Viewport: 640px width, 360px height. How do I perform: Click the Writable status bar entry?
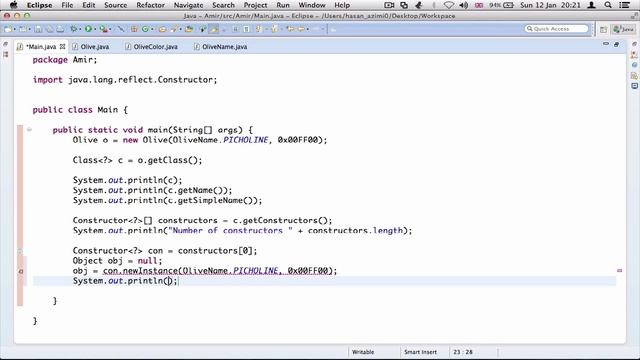point(363,352)
